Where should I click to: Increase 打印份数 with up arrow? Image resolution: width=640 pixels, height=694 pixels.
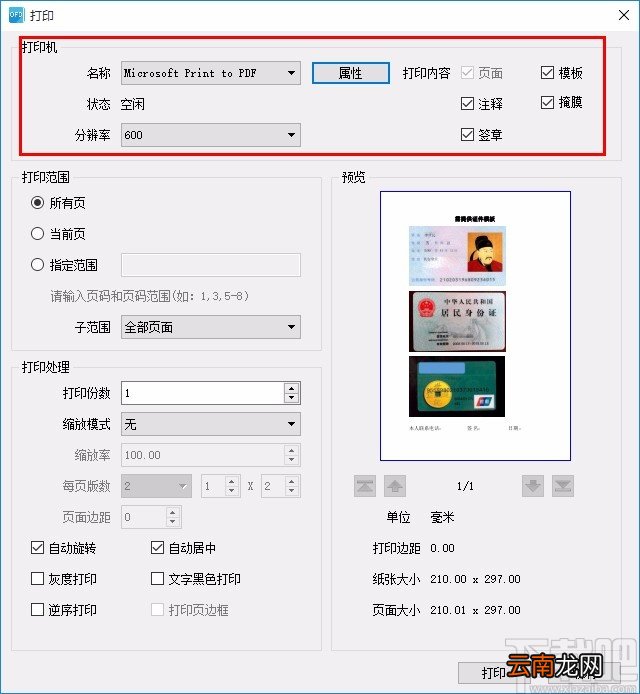[291, 388]
